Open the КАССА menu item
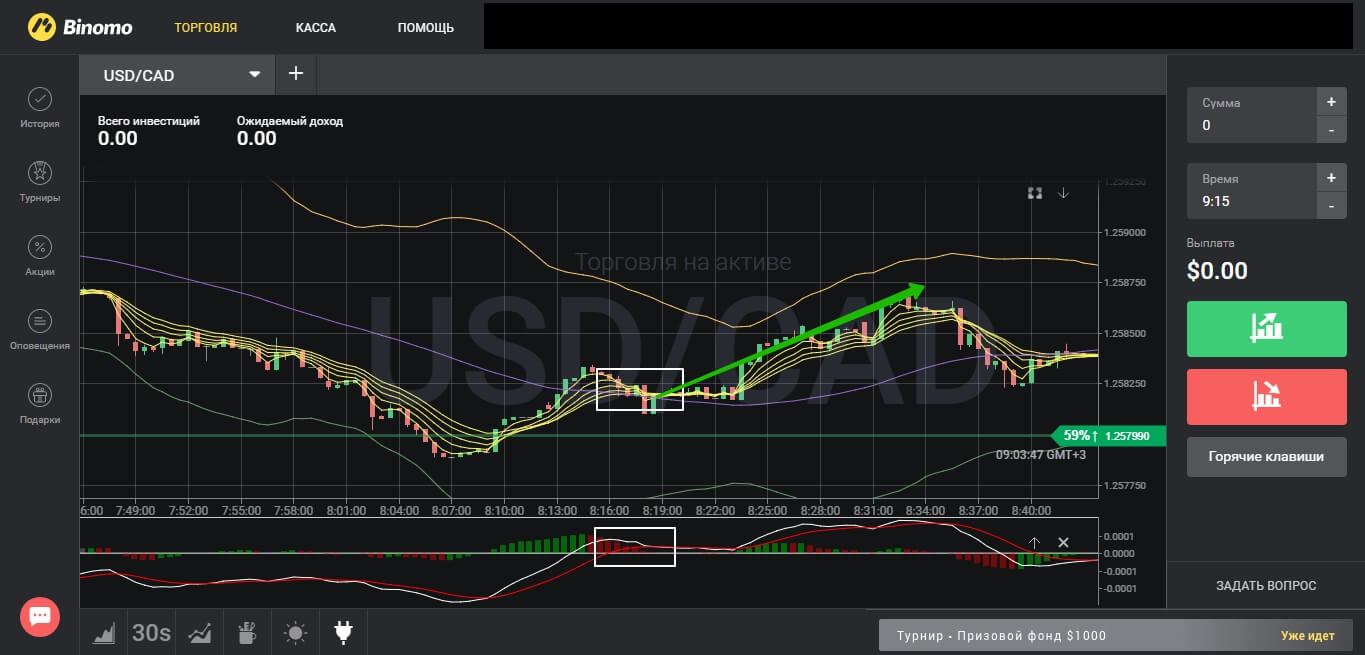The width and height of the screenshot is (1365, 655). point(316,27)
